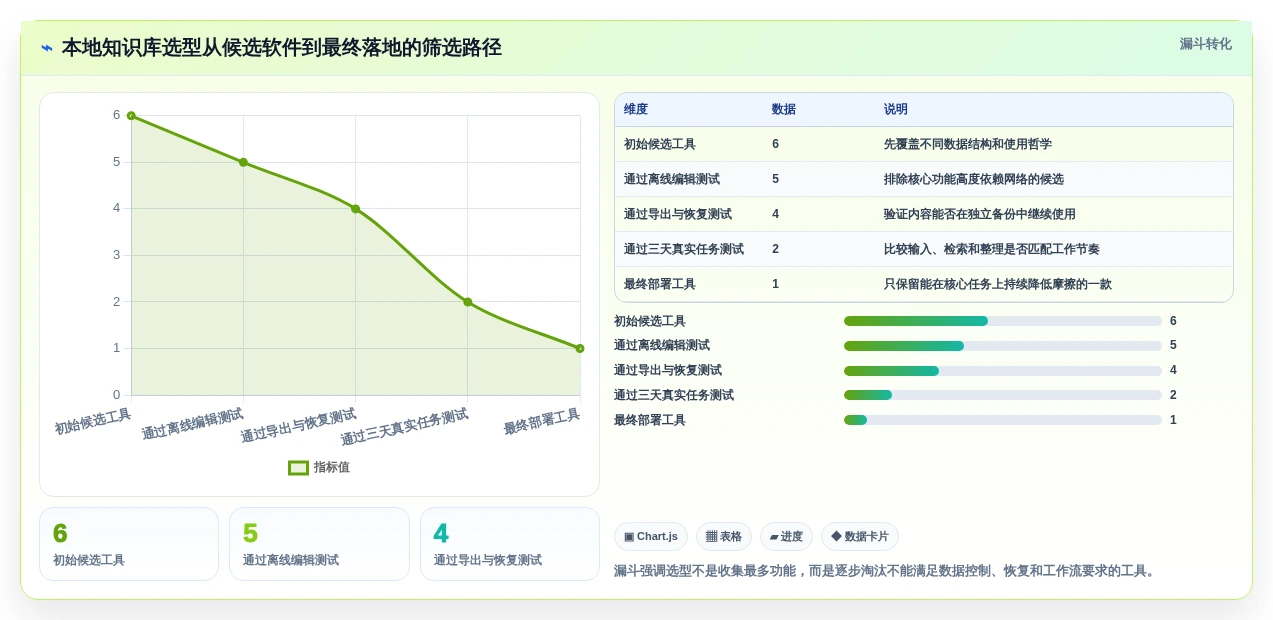Select table row 通过三天真实任务测试
This screenshot has width=1273, height=620.
pyautogui.click(x=923, y=249)
